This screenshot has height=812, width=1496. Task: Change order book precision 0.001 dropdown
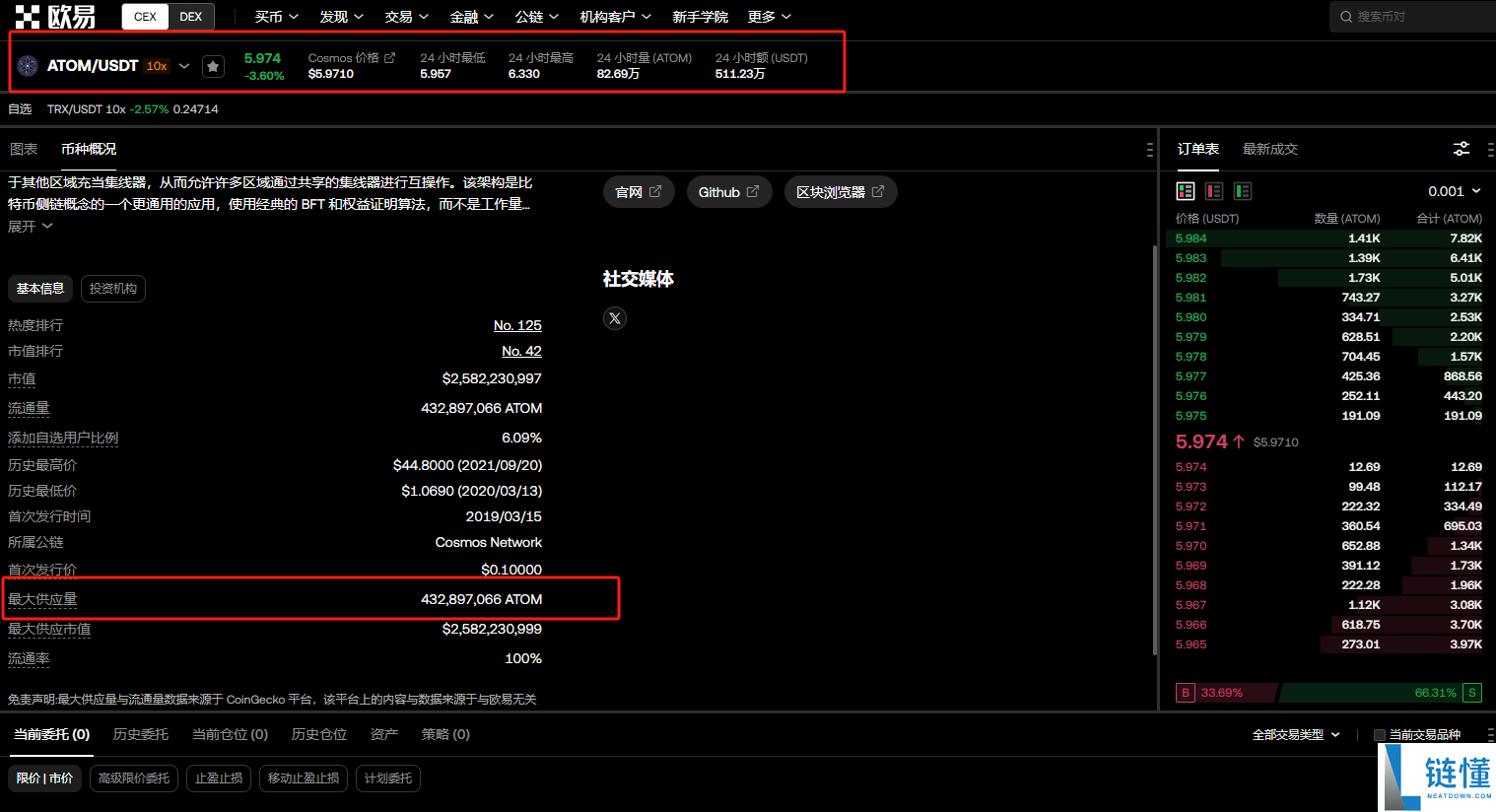(x=1454, y=191)
